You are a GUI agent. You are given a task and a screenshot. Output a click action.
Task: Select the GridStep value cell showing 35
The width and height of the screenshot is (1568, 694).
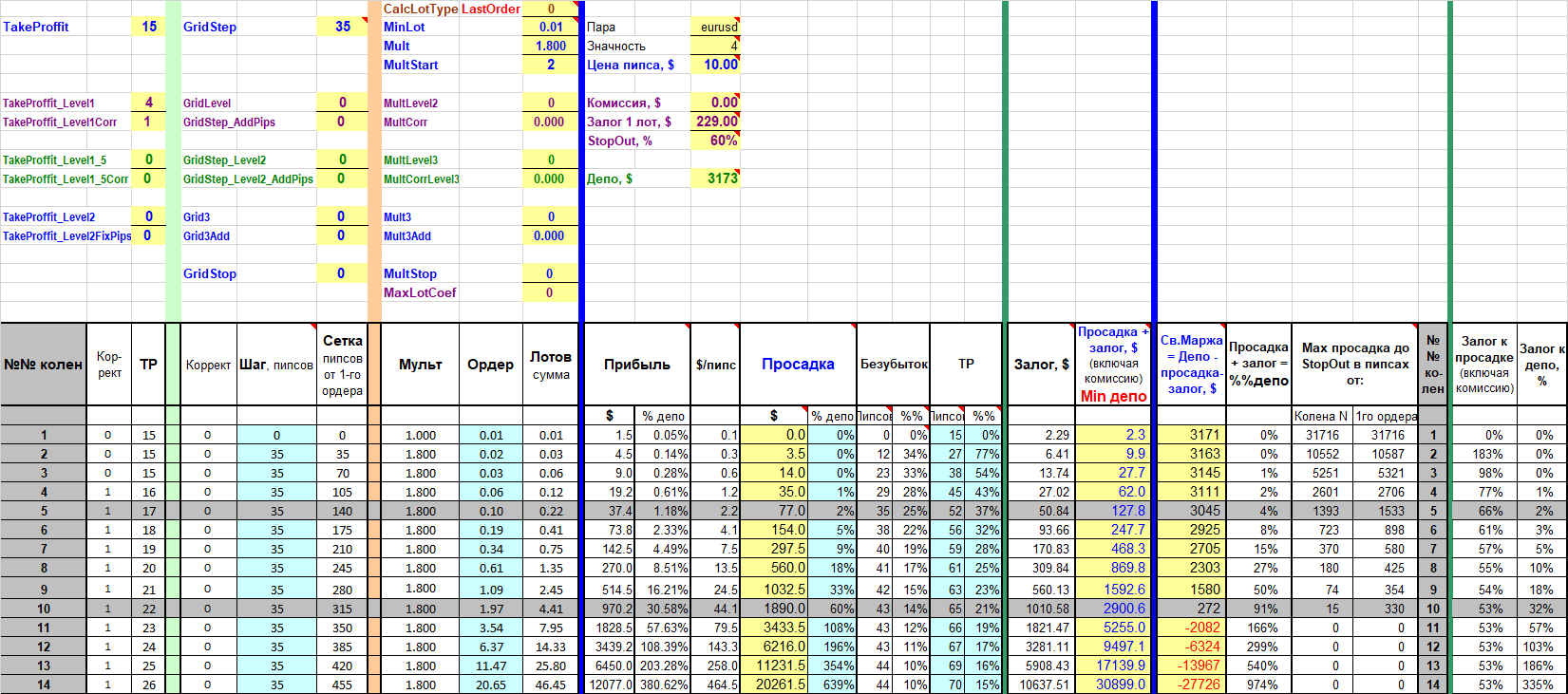tap(342, 27)
